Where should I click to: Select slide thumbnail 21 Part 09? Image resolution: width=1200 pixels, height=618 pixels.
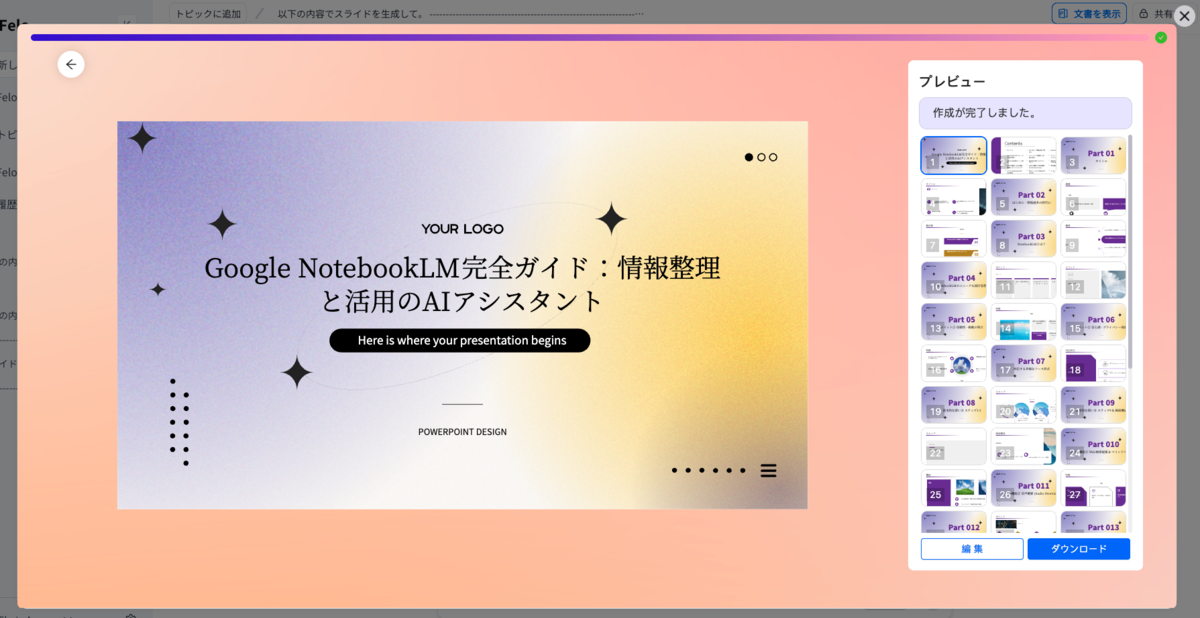[x=1093, y=405]
